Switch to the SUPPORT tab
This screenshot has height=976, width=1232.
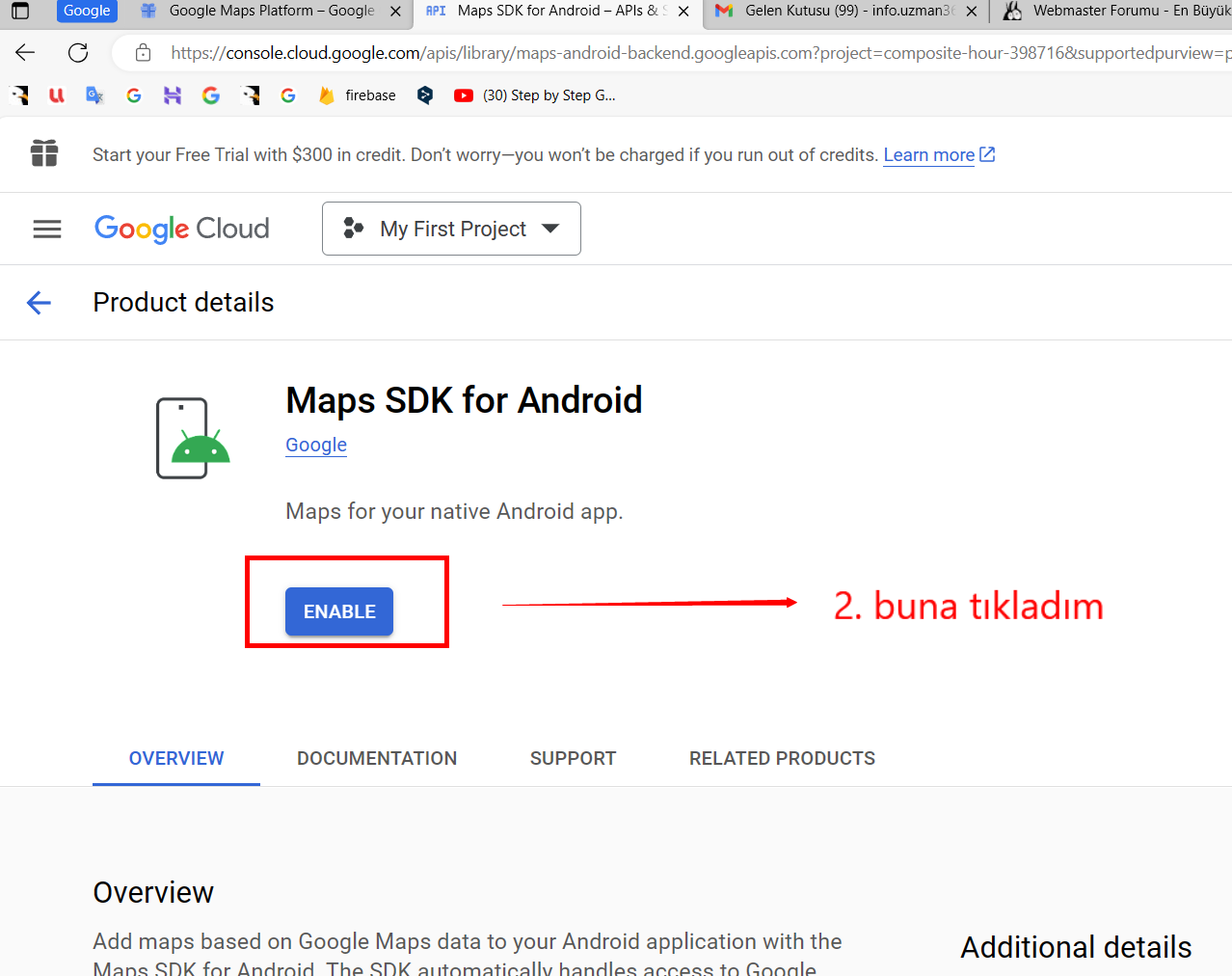(573, 758)
